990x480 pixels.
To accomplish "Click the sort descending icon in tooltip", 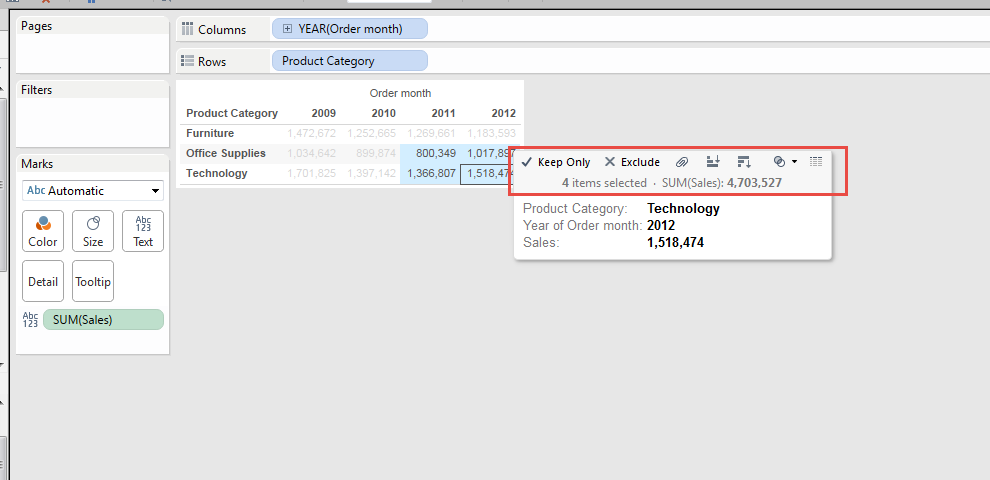I will tap(744, 162).
